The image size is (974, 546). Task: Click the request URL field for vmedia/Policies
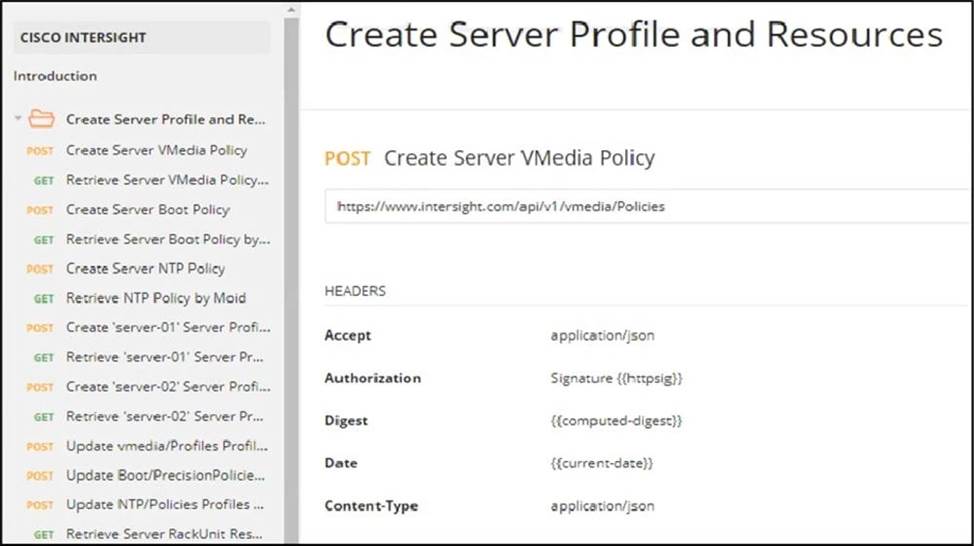[649, 206]
